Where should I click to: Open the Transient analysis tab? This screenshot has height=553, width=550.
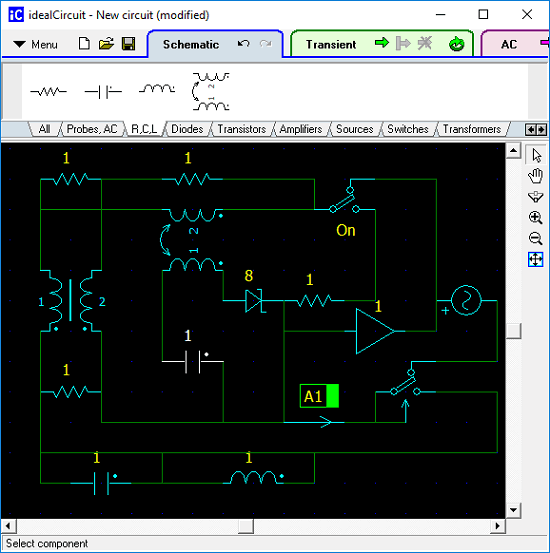point(331,44)
